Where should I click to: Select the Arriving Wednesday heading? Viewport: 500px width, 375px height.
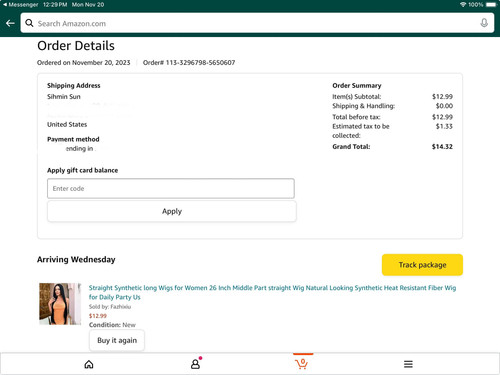click(x=76, y=259)
